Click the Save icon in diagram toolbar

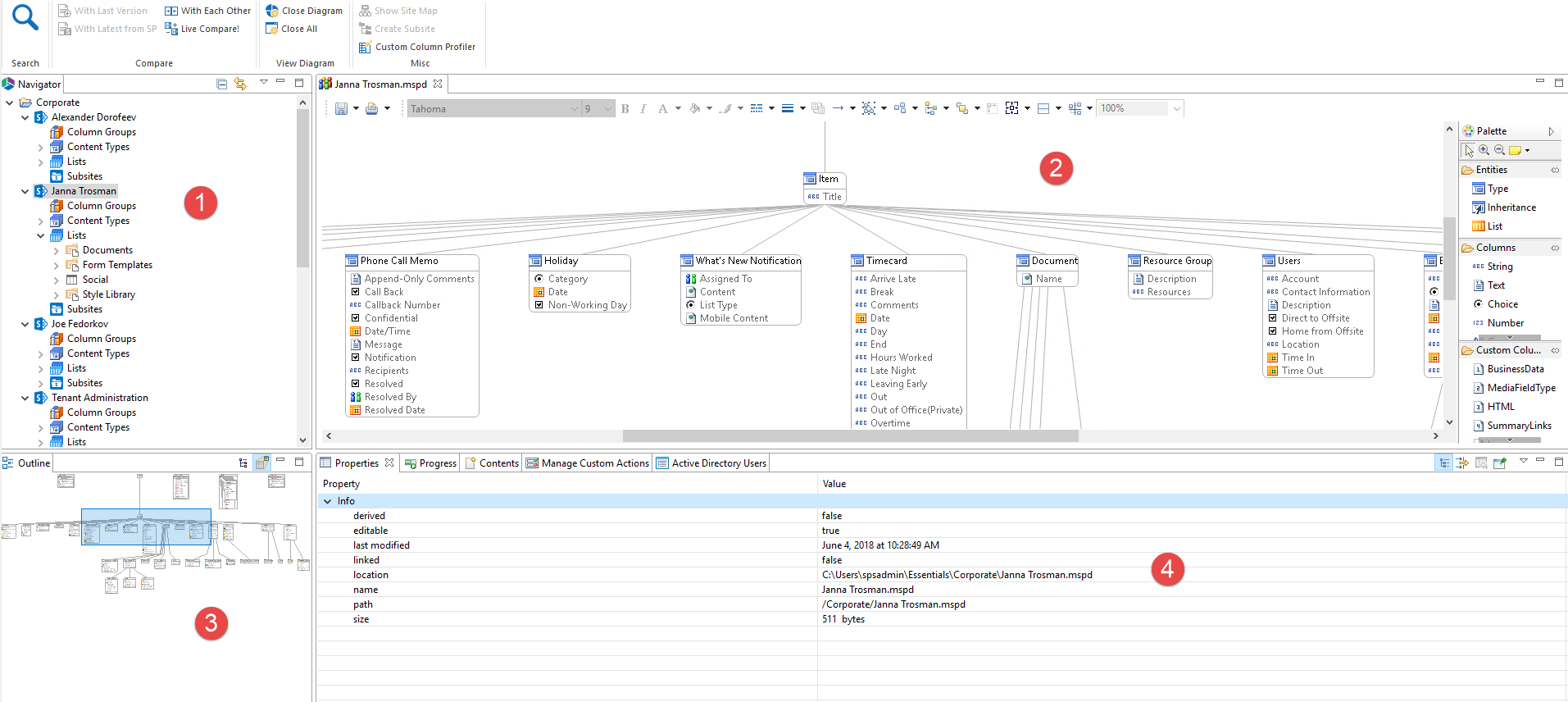(x=341, y=108)
